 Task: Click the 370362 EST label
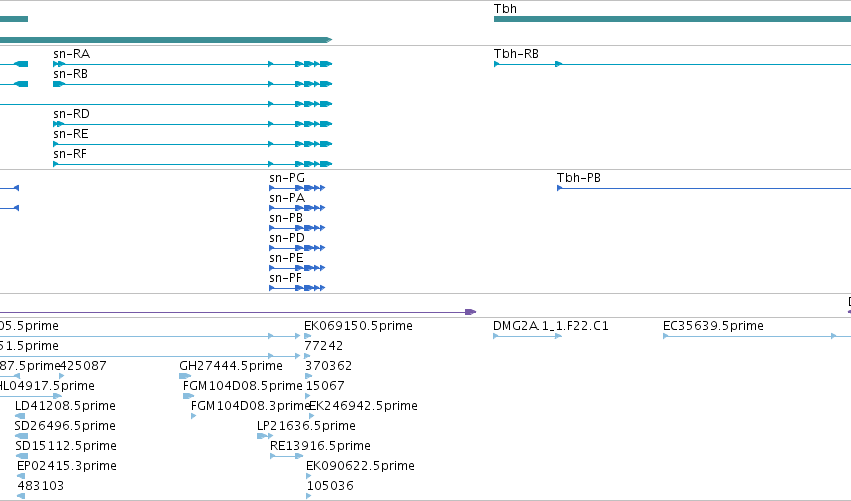point(328,366)
